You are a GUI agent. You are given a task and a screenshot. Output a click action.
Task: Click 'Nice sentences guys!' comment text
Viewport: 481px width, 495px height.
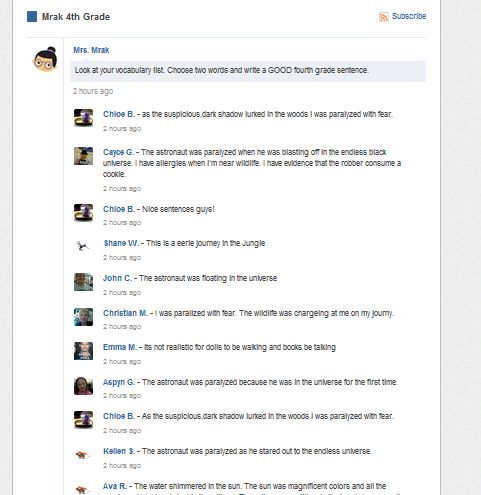178,209
